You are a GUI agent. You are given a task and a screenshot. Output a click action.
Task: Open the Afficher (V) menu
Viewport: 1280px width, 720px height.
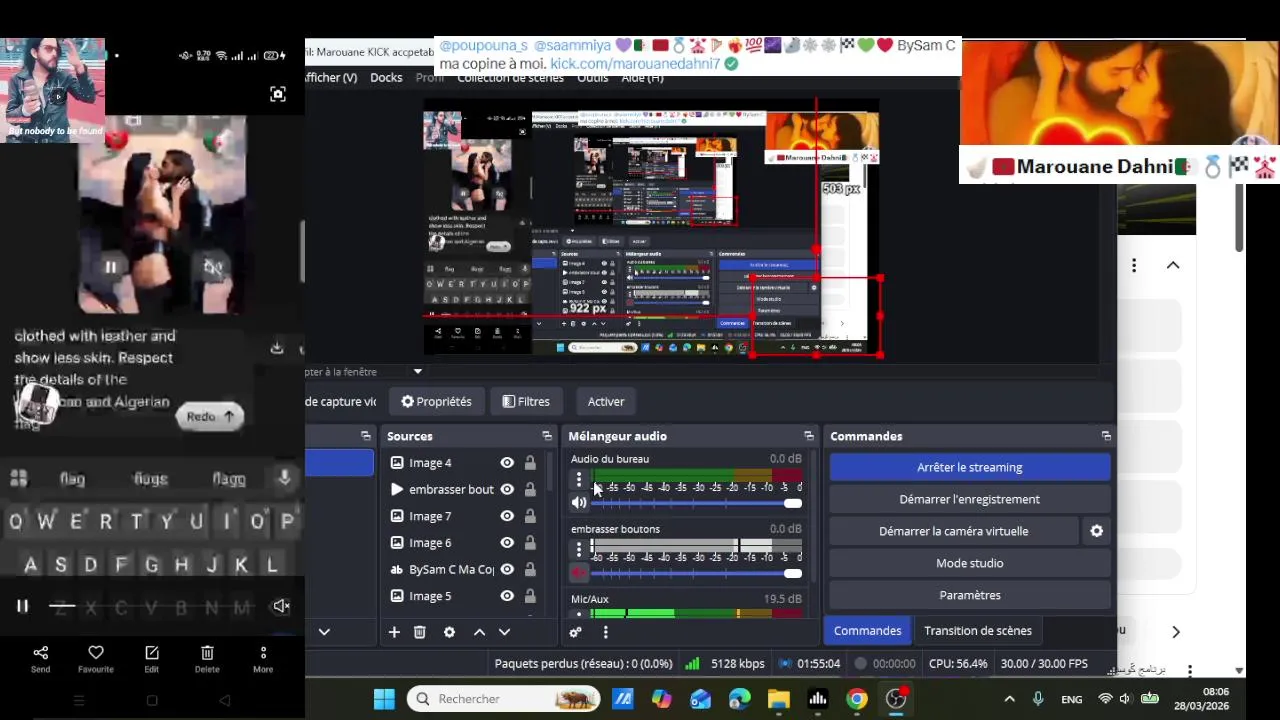tap(331, 77)
